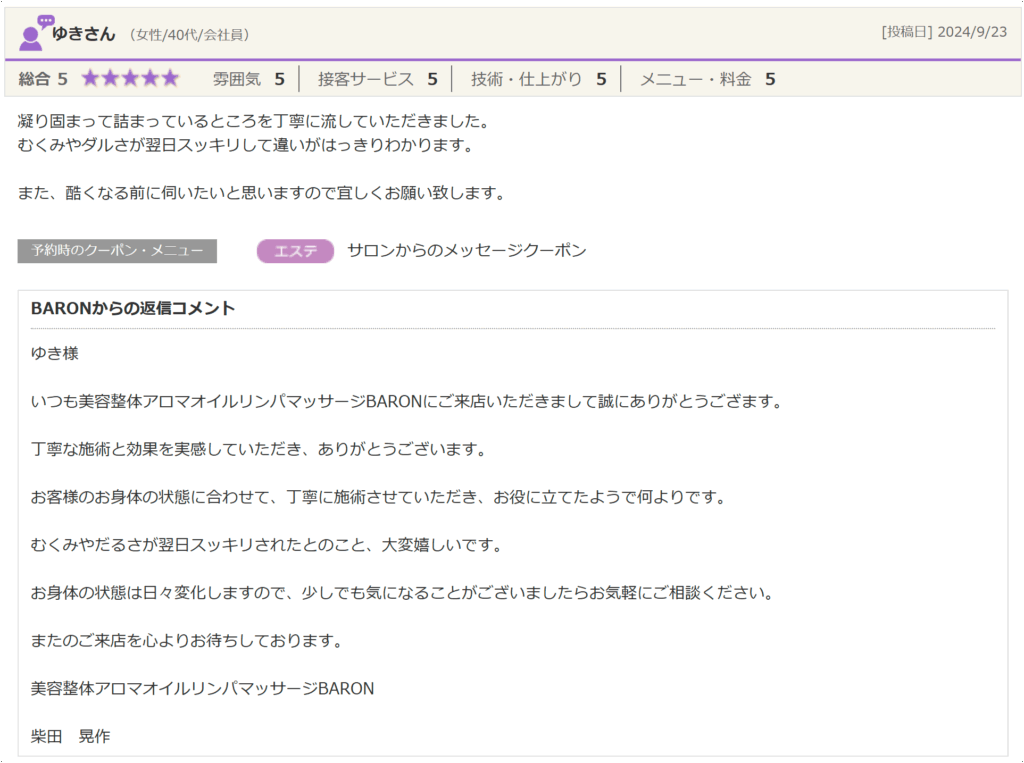
Task: Click the またのご来店を心よりお待ちしております reply line
Action: click(x=187, y=641)
